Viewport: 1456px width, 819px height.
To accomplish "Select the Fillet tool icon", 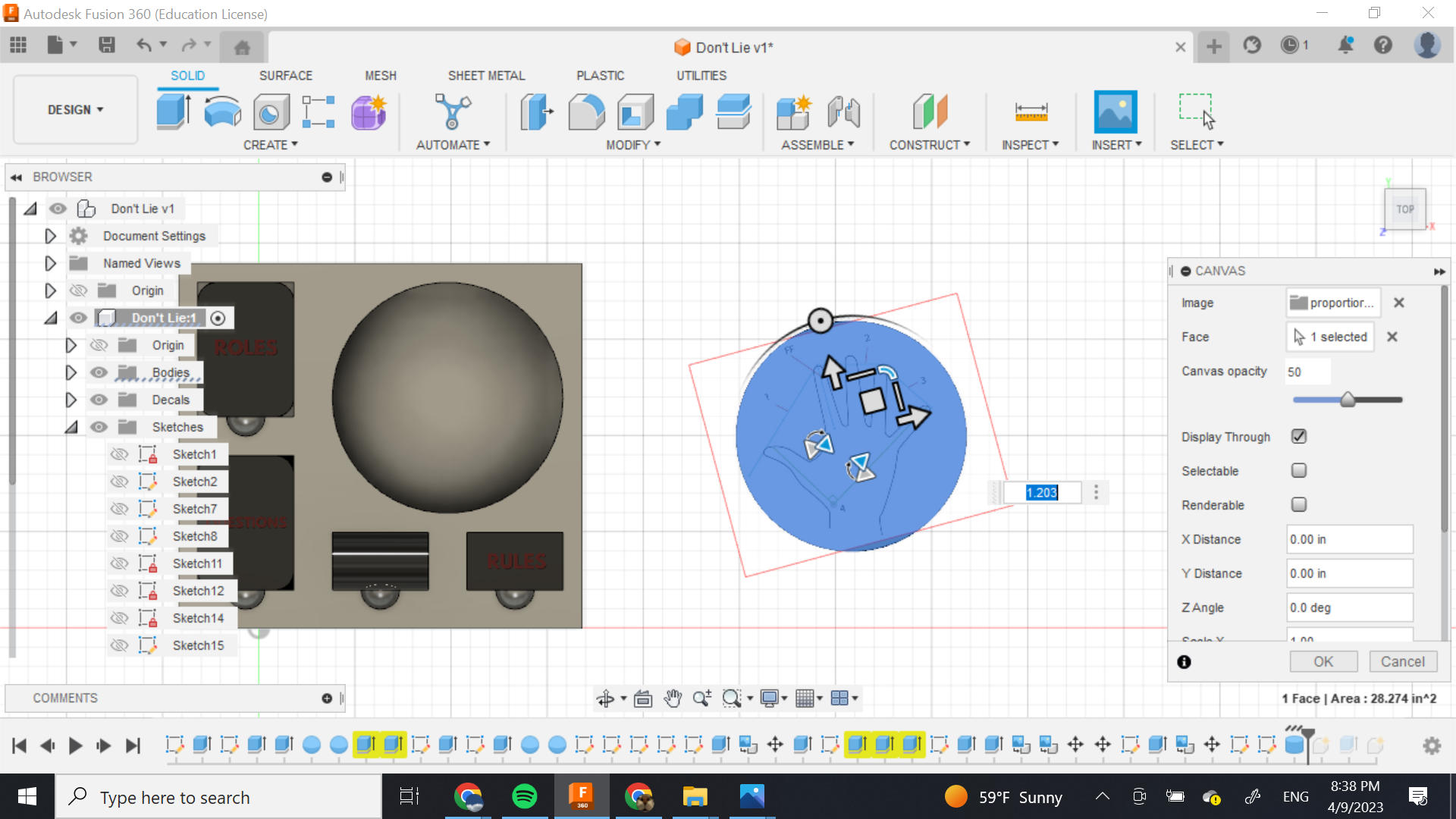I will tap(586, 111).
